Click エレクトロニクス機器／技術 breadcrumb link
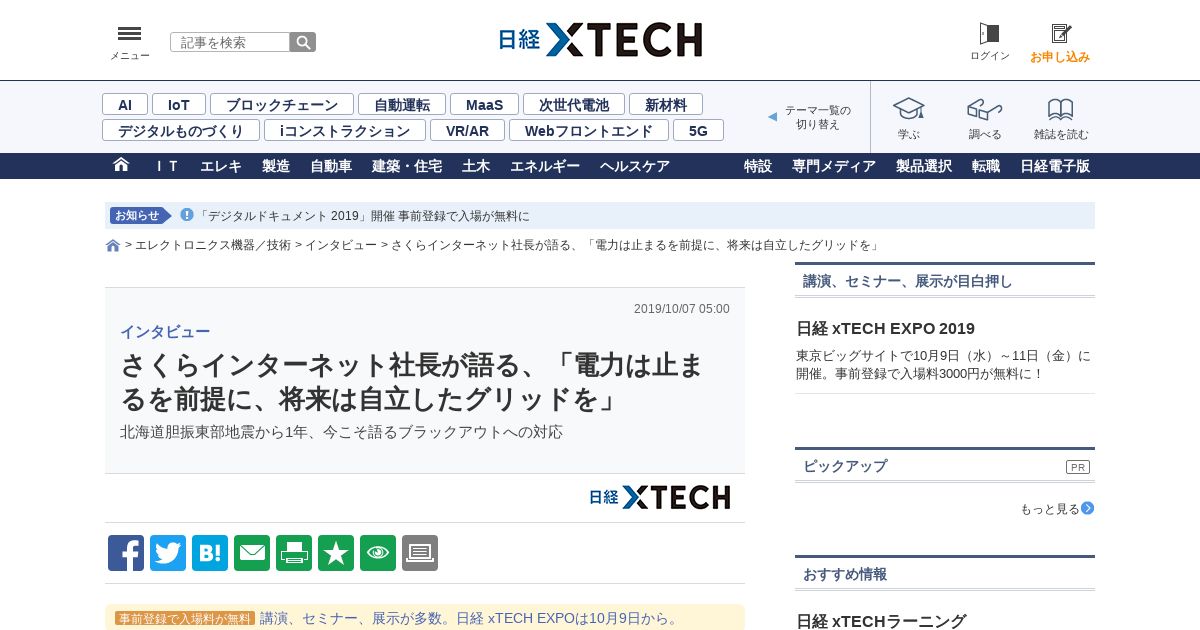The height and width of the screenshot is (630, 1200). [x=213, y=245]
